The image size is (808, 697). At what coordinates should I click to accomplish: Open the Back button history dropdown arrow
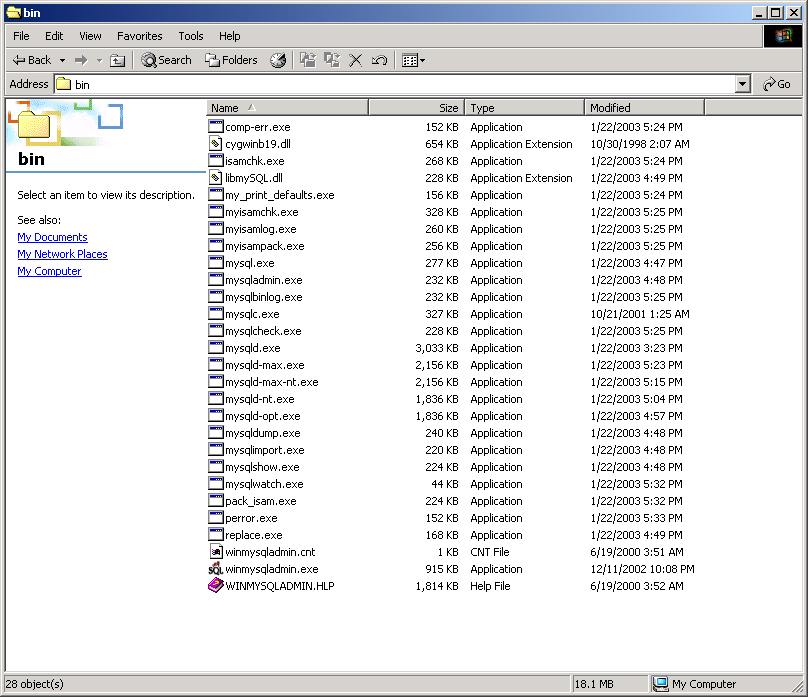(62, 60)
